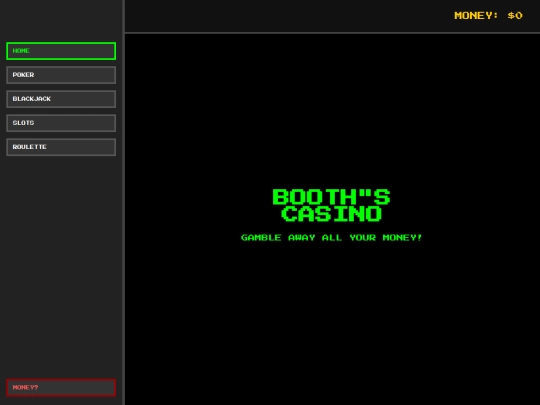
Task: Open the Blackjack game
Action: point(61,99)
